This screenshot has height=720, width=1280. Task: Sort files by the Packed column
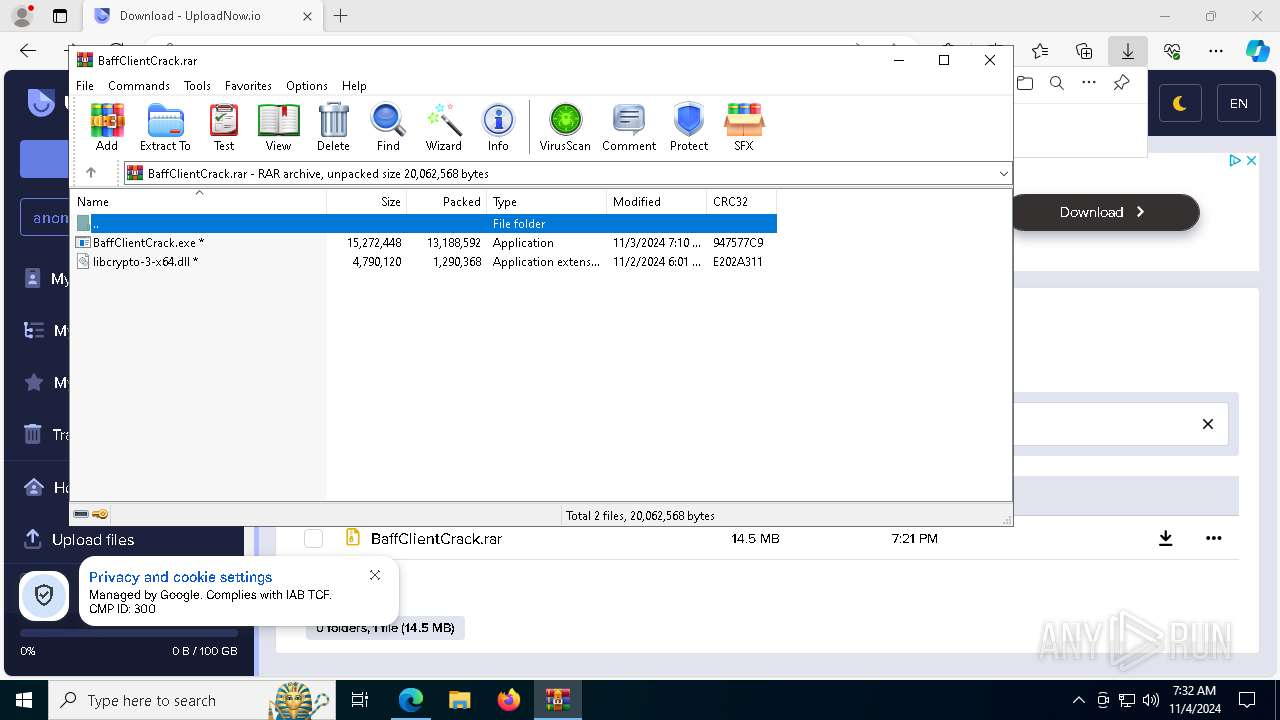click(x=447, y=202)
